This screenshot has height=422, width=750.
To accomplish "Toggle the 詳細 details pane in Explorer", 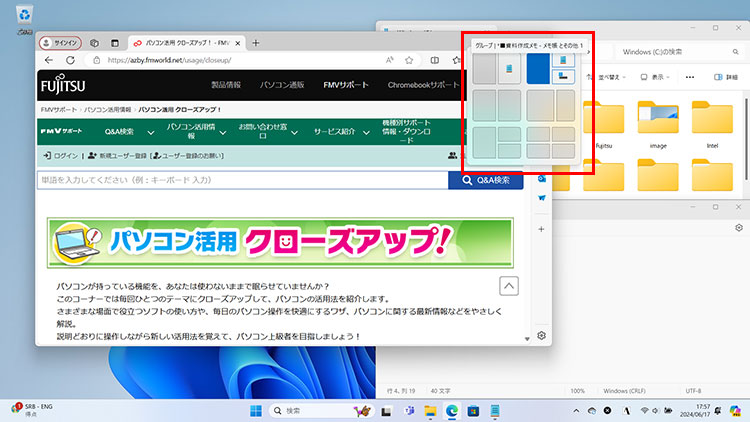I will (x=726, y=76).
